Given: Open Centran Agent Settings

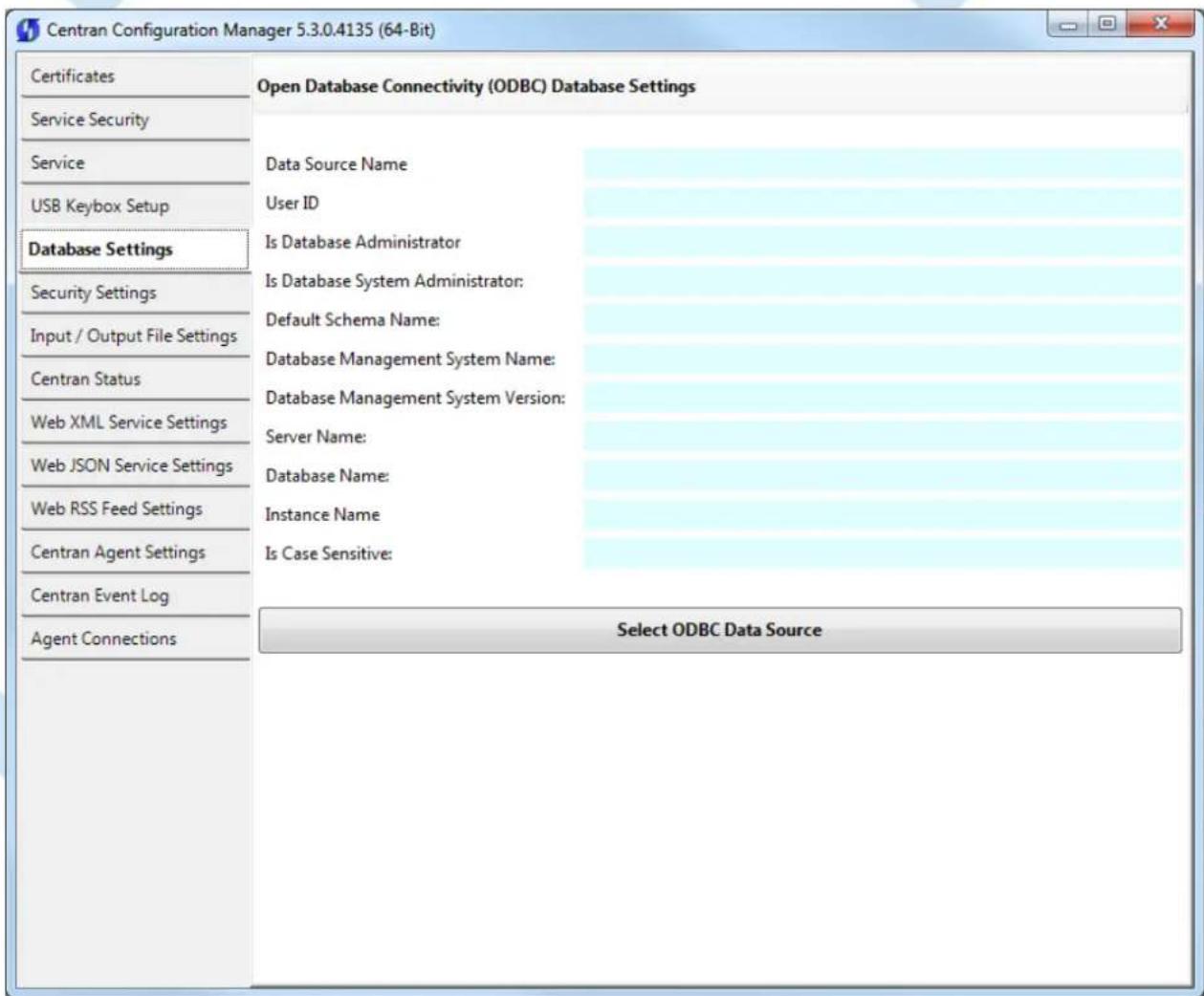Looking at the screenshot, I should tap(134, 552).
